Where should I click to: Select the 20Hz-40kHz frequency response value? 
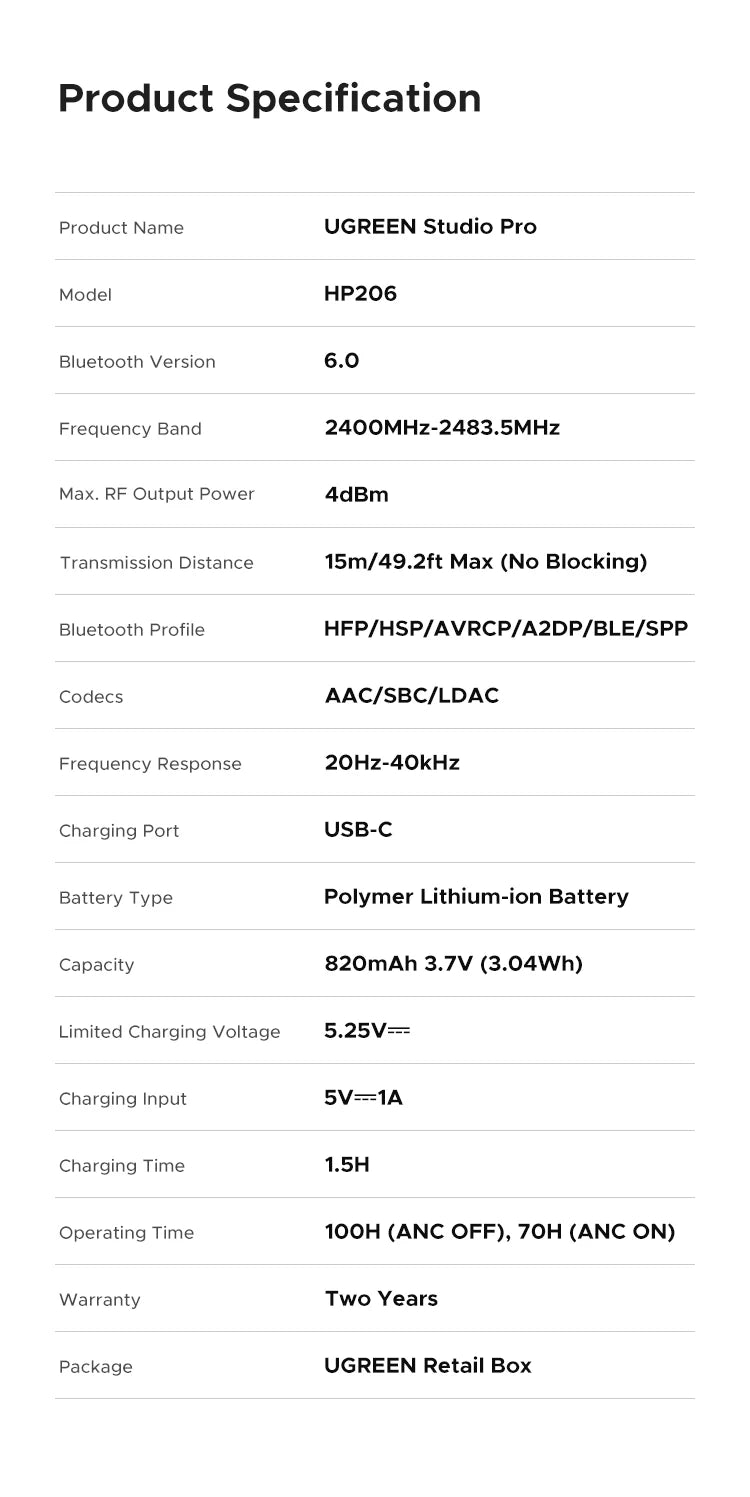tap(392, 763)
